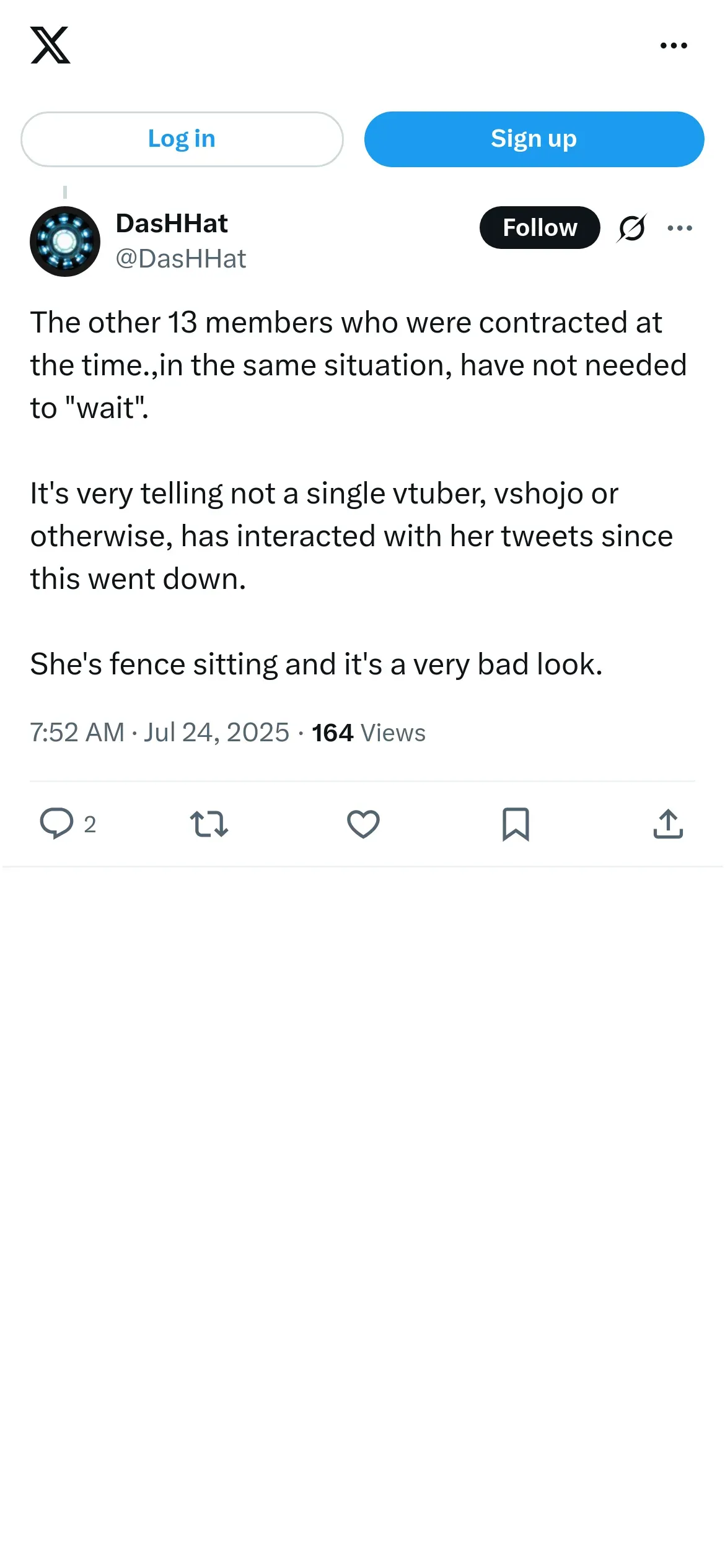Open the 7:52 AM Jul 24 timestamp

(x=159, y=733)
